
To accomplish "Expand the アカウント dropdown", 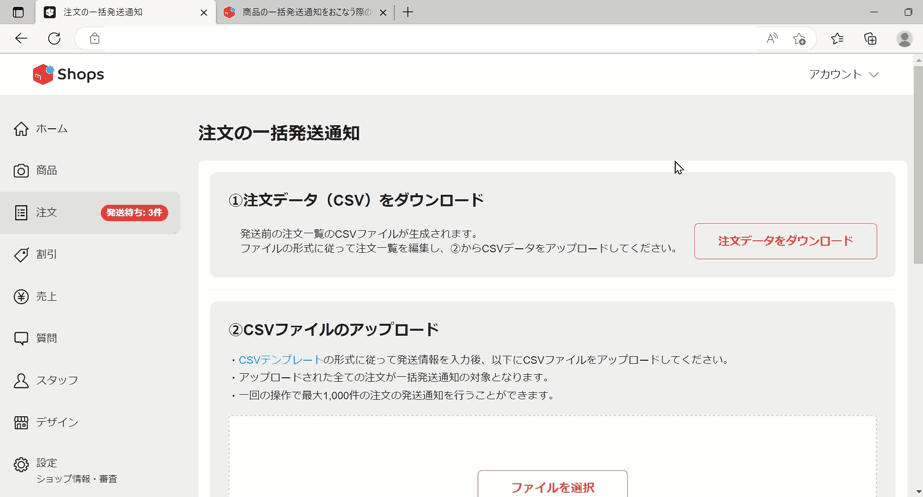I will [843, 75].
